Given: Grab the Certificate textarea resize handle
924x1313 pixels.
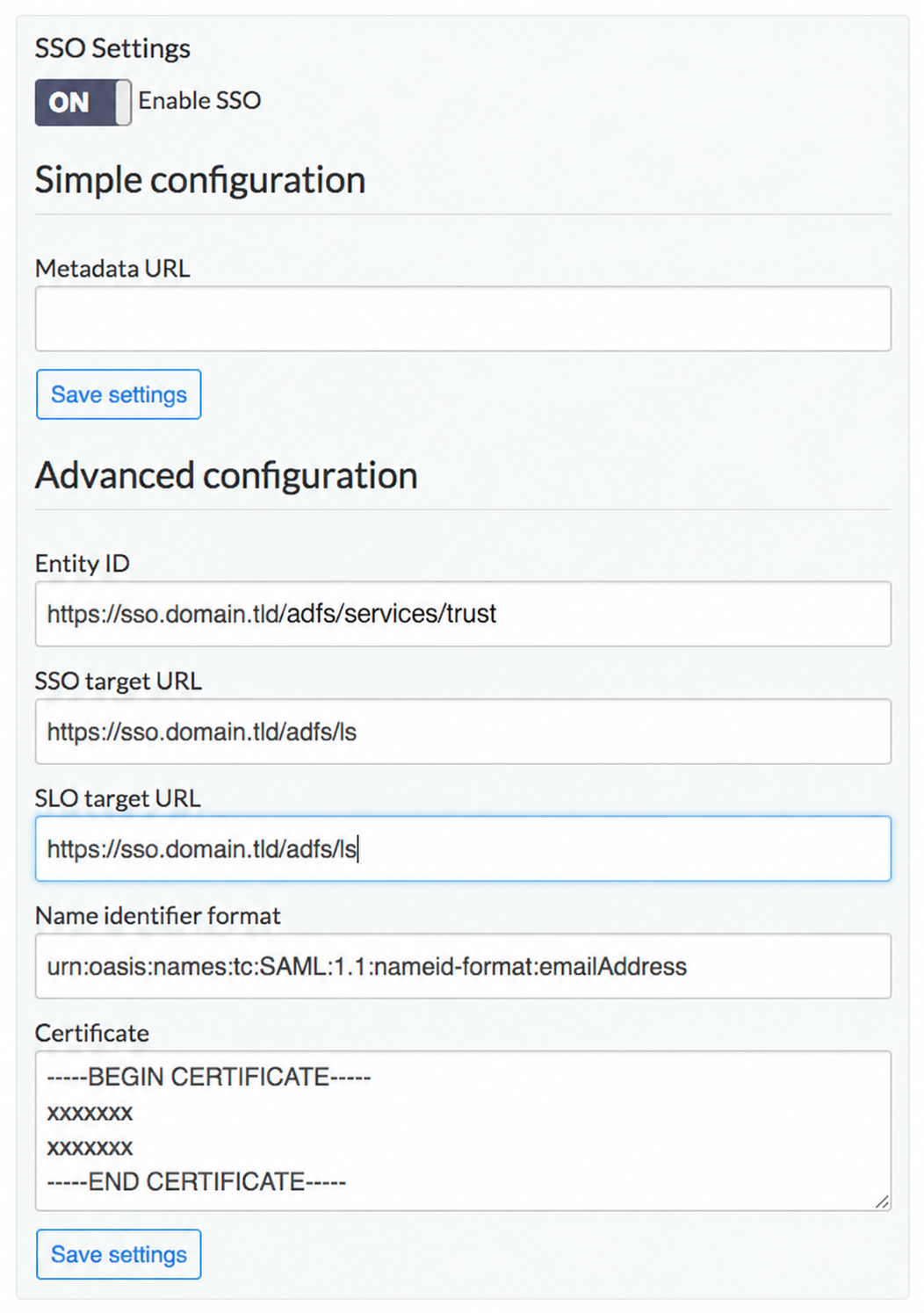Looking at the screenshot, I should tap(882, 1201).
